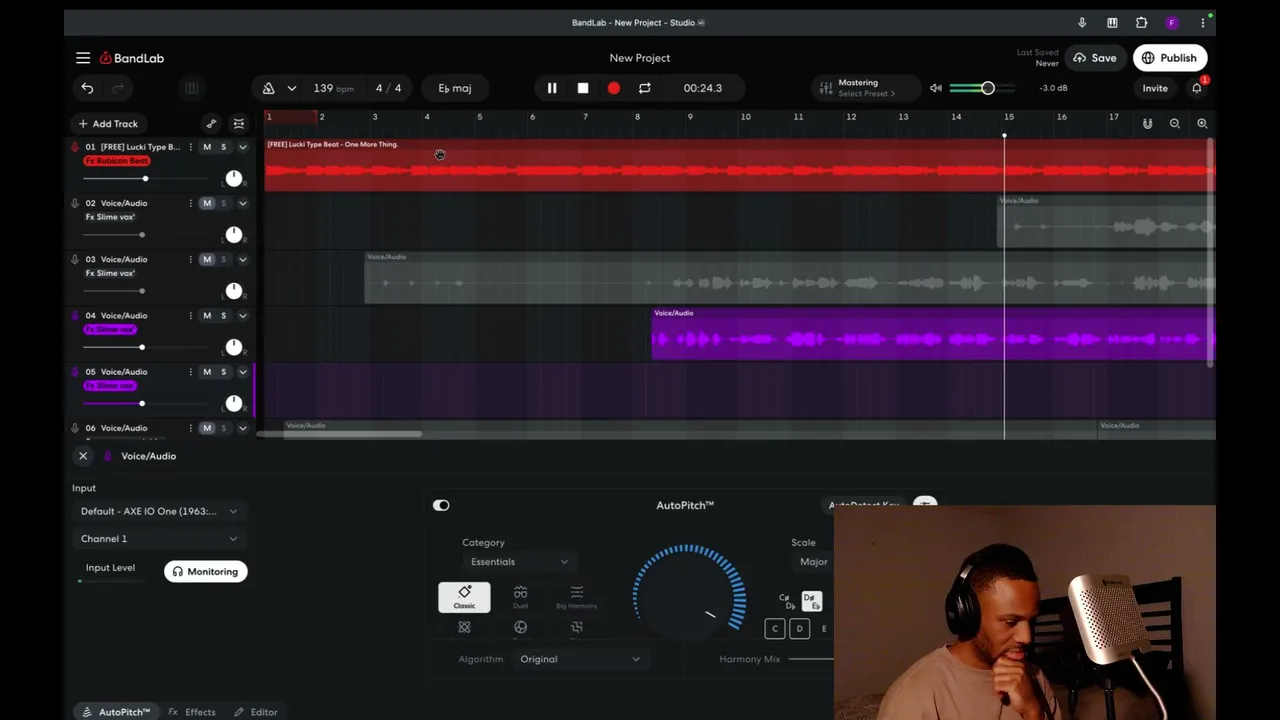Solo track 05 Voice/Audio

click(x=223, y=372)
